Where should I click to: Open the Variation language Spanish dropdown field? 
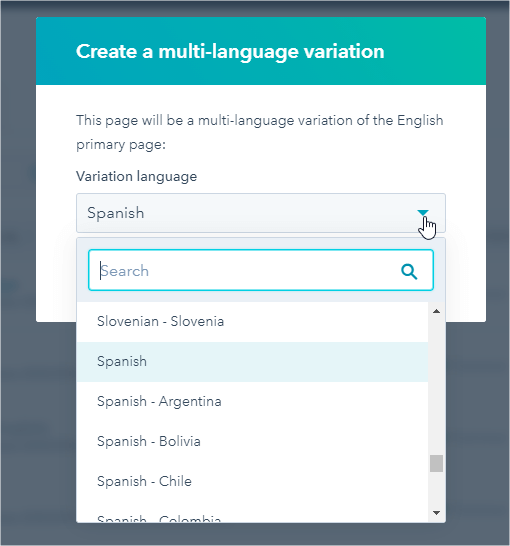click(261, 213)
